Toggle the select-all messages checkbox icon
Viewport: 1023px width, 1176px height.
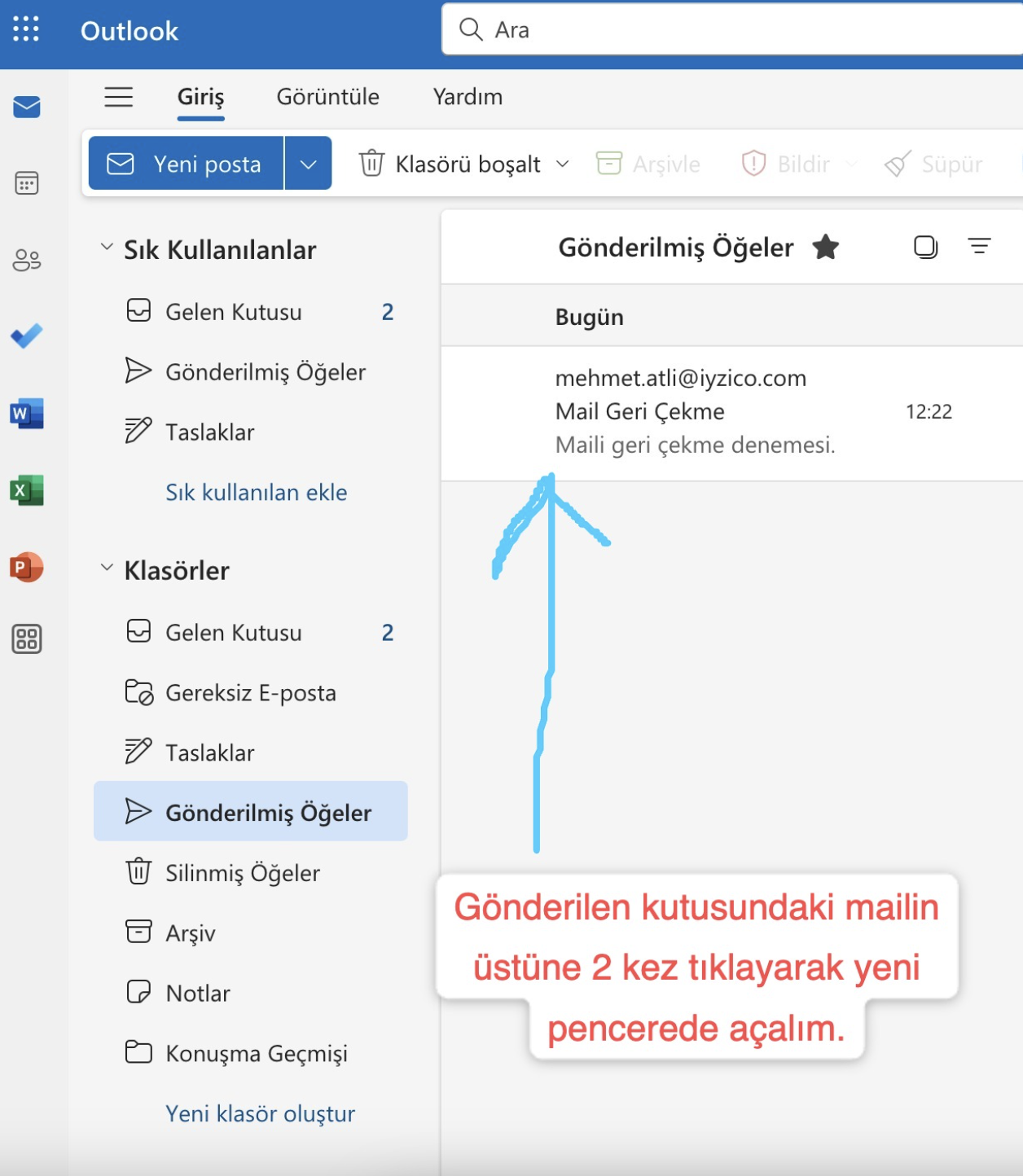[926, 247]
